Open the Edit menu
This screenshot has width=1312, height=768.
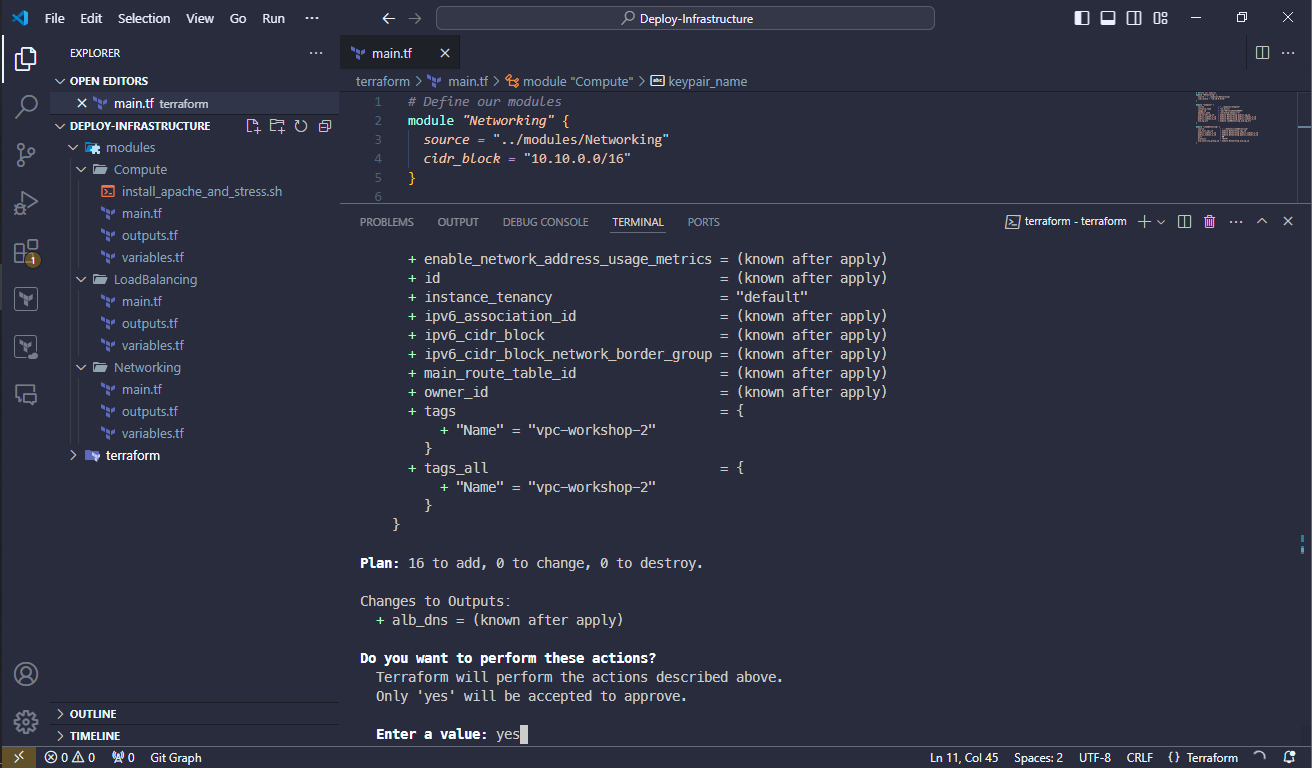point(91,18)
